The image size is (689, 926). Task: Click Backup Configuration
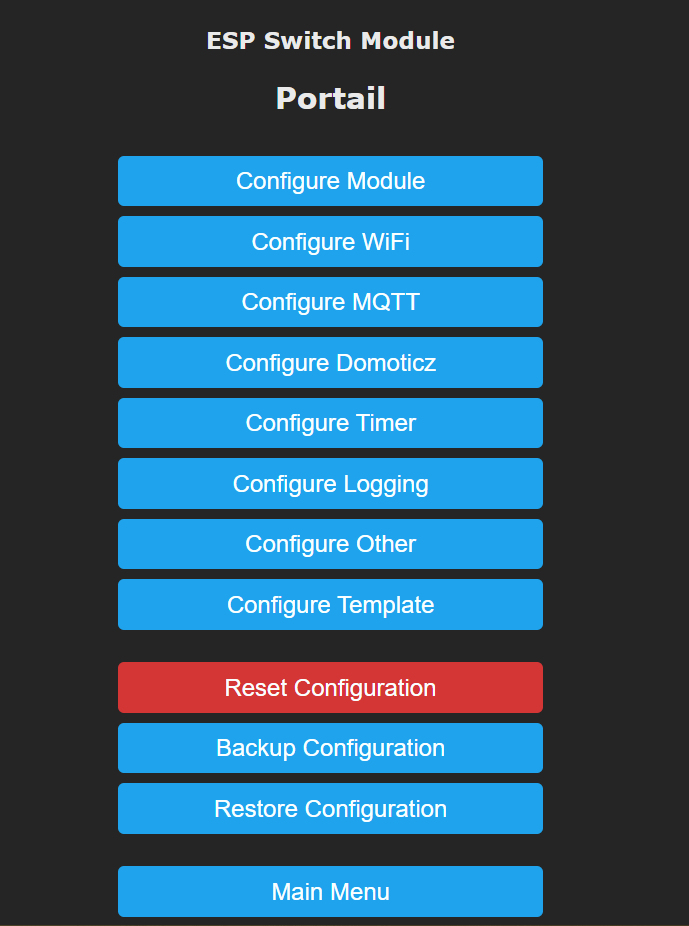click(330, 748)
